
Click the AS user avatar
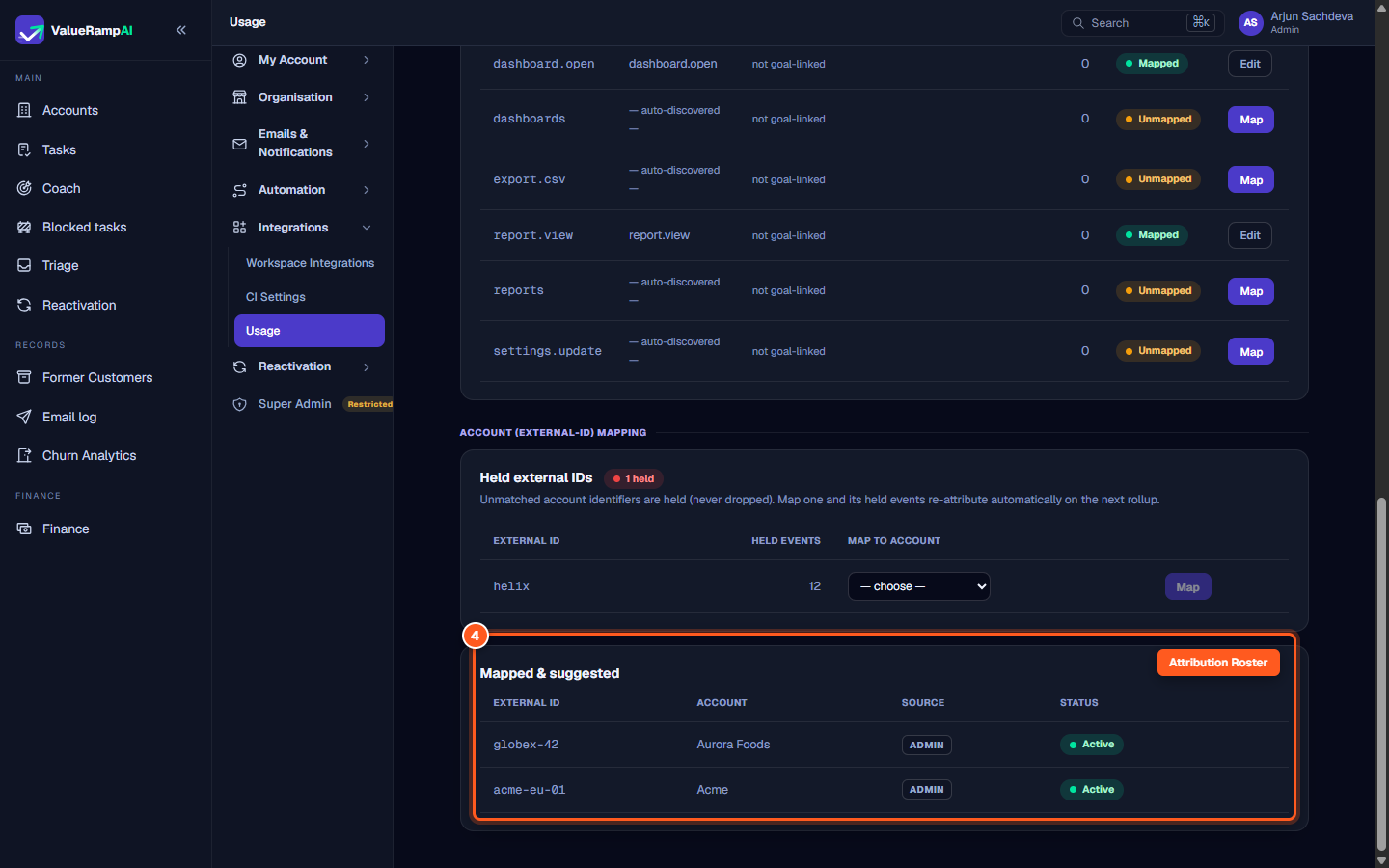(1250, 23)
